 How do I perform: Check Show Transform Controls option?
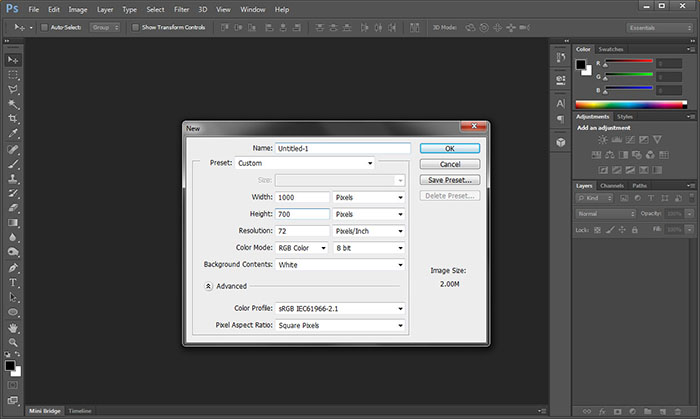point(136,27)
